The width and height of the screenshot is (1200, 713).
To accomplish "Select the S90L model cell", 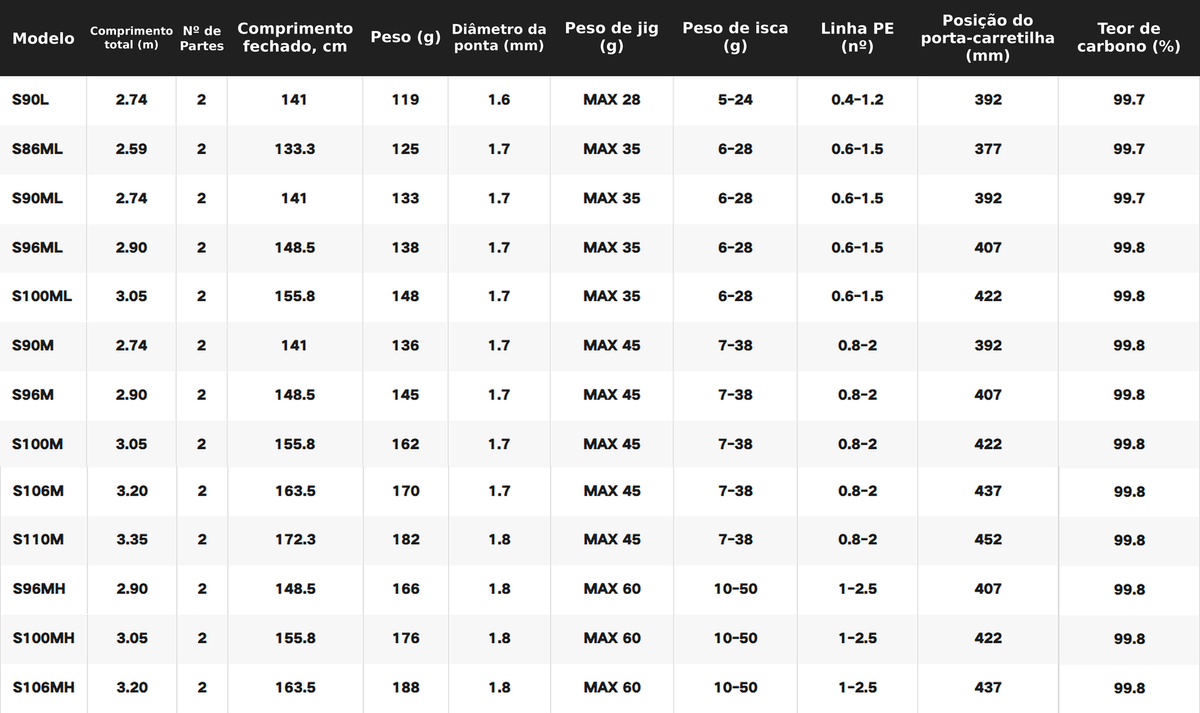I will pyautogui.click(x=31, y=100).
